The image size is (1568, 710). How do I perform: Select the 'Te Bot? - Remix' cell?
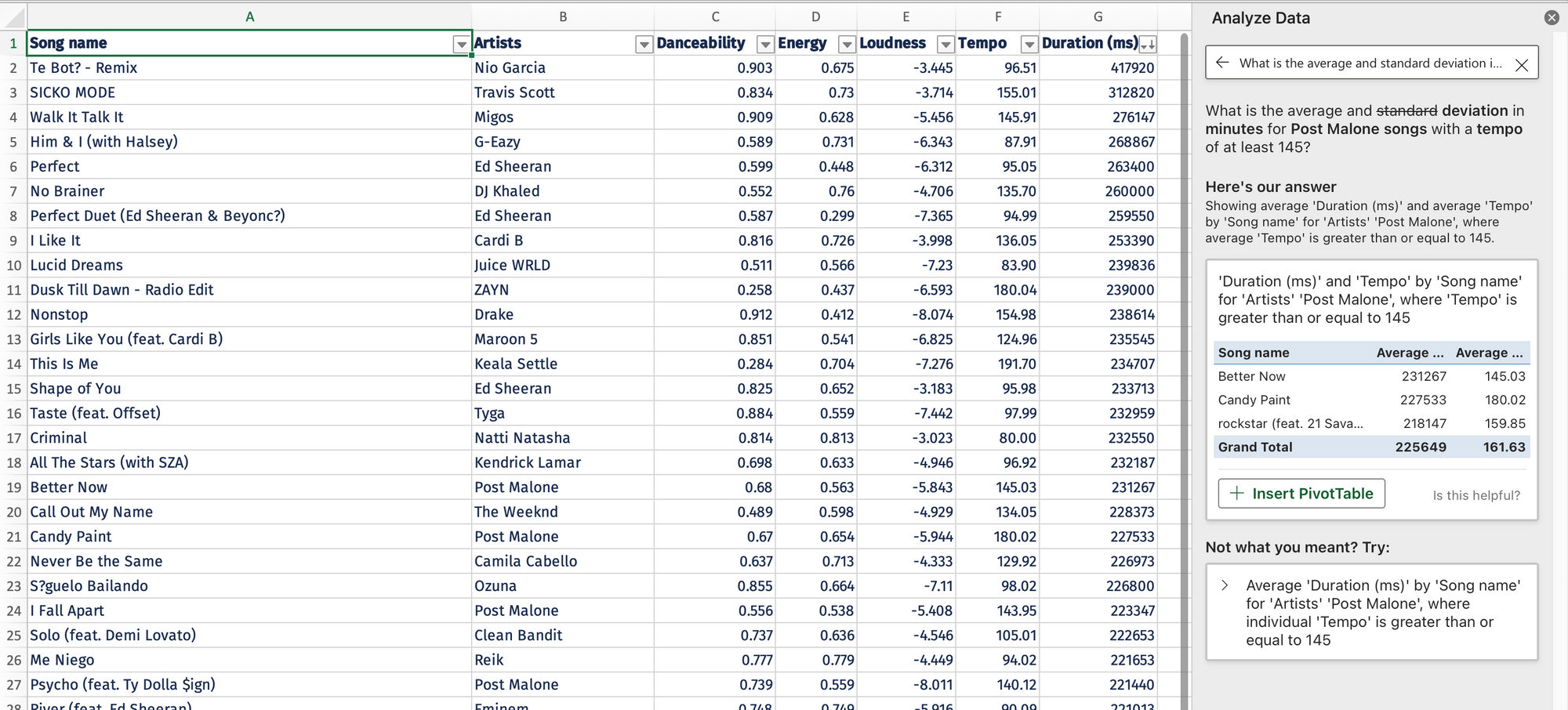tap(249, 68)
